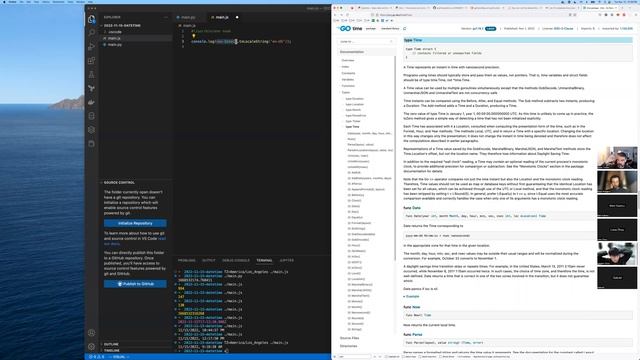
Task: Click top video call participant thumbnail
Action: 617,158
